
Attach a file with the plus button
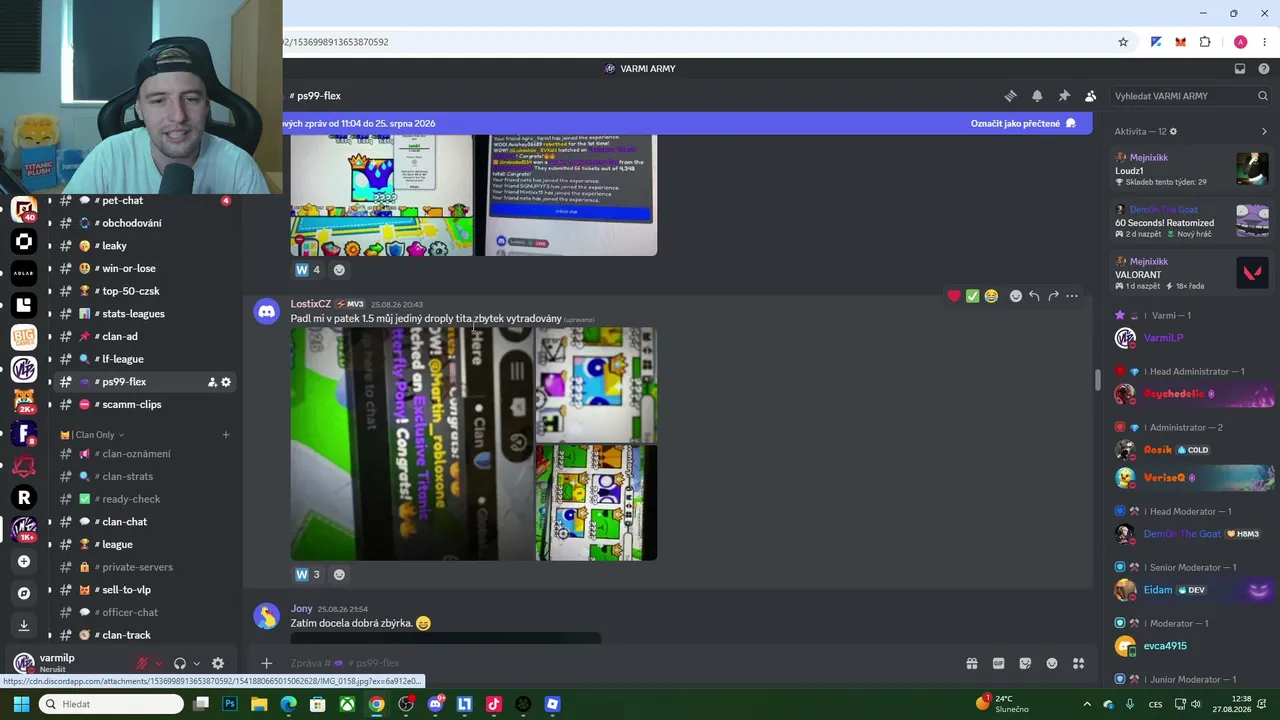[x=266, y=663]
